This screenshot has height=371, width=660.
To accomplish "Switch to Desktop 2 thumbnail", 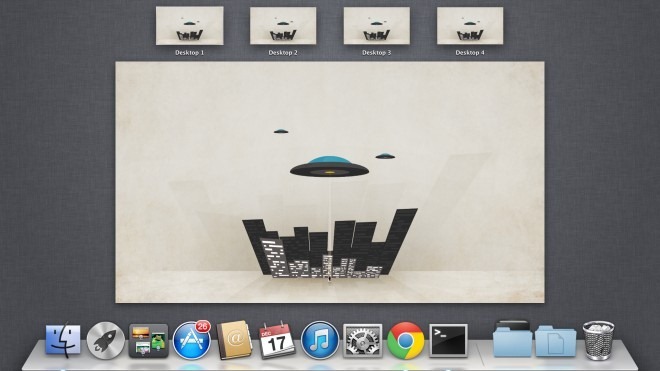I will click(283, 26).
